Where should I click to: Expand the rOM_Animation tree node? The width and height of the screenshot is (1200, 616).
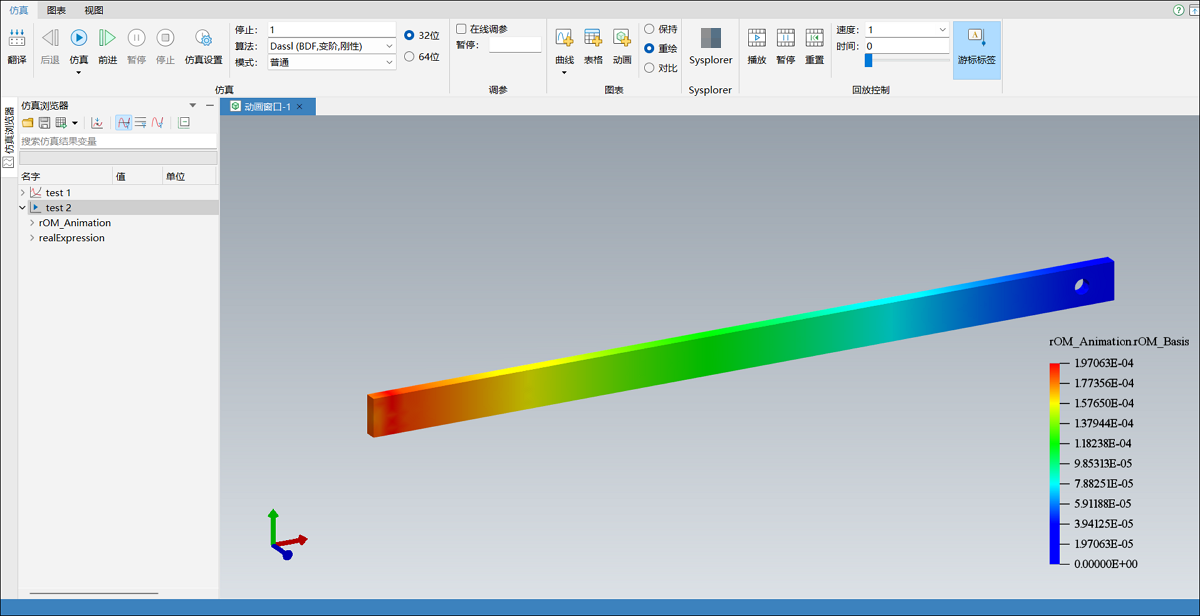click(x=32, y=223)
